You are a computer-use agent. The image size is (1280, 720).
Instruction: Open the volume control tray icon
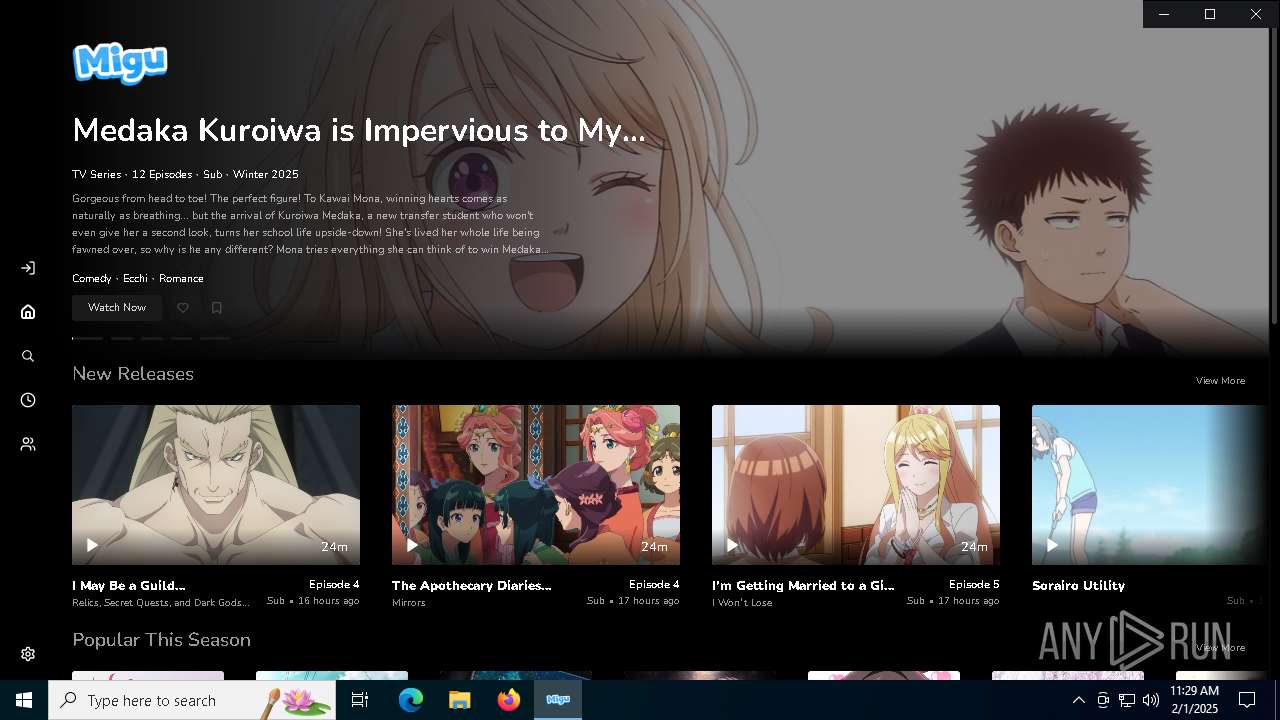1151,700
